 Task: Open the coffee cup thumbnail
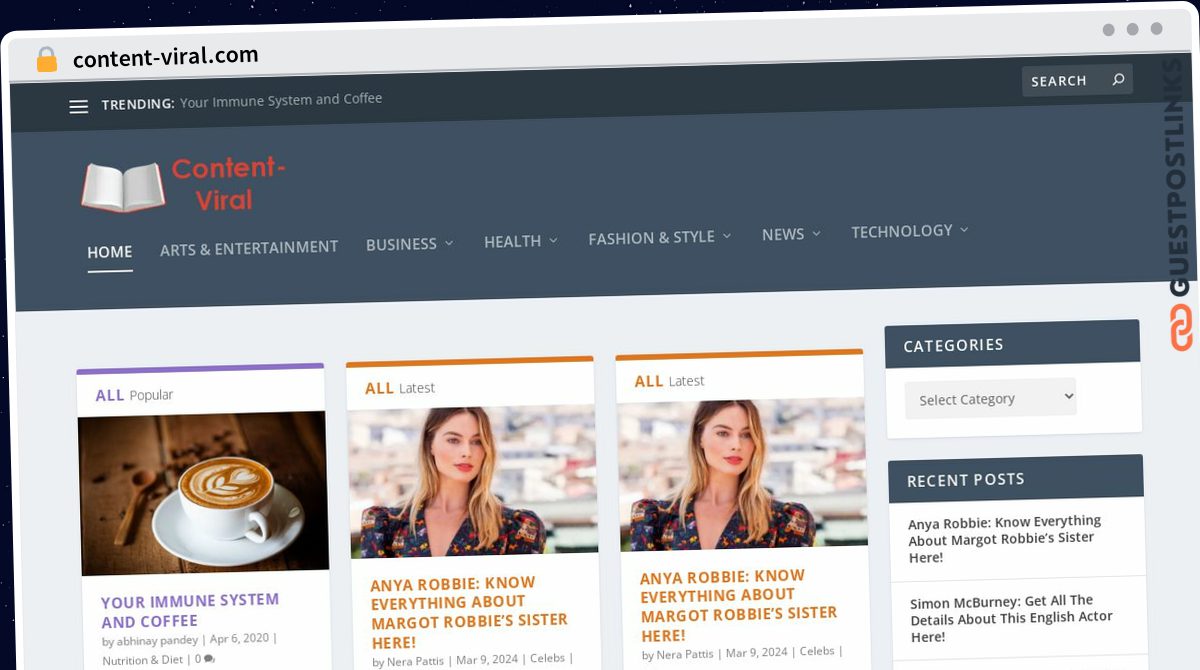203,493
